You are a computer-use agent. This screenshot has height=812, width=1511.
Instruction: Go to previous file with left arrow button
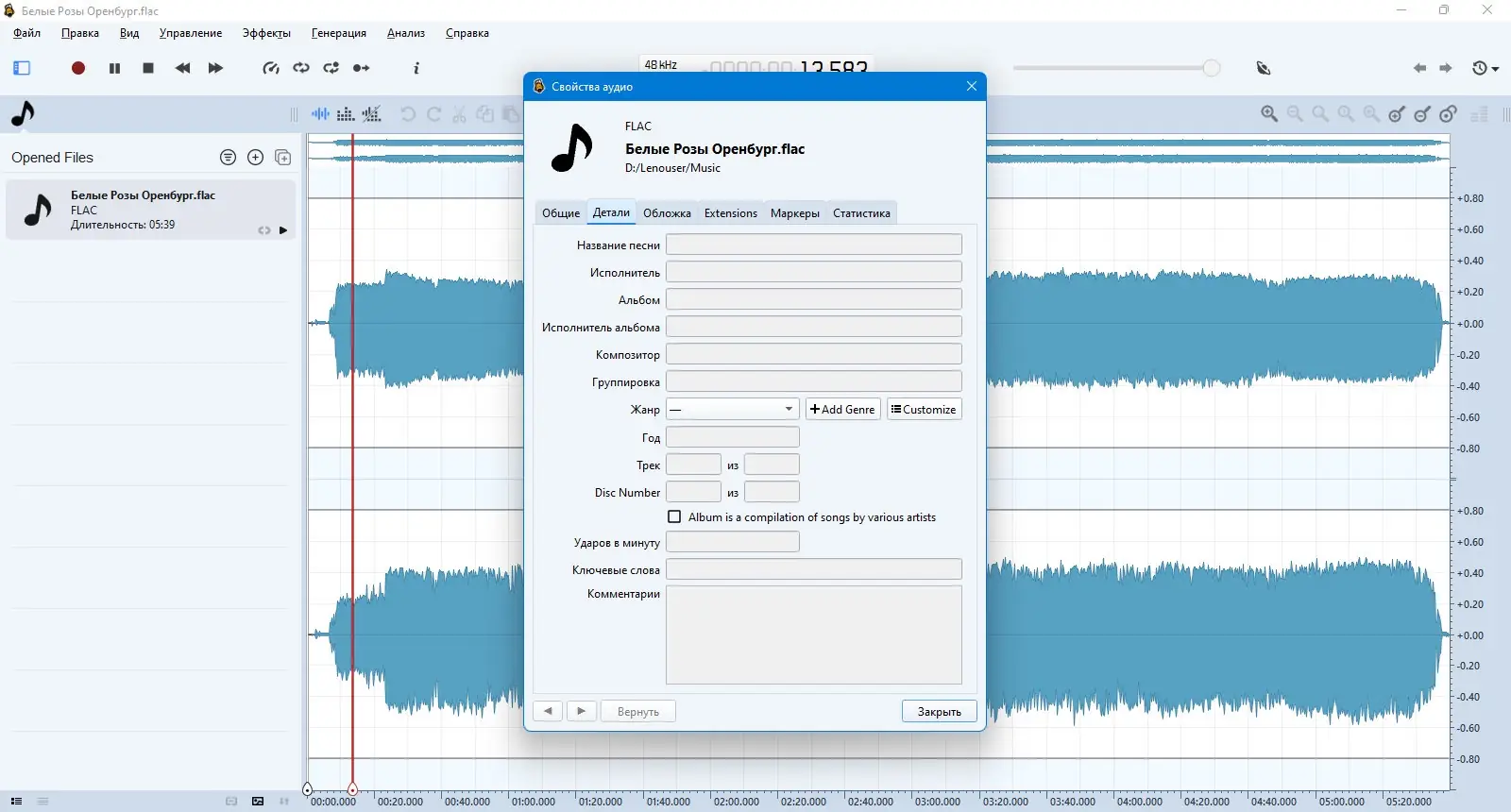pos(548,711)
